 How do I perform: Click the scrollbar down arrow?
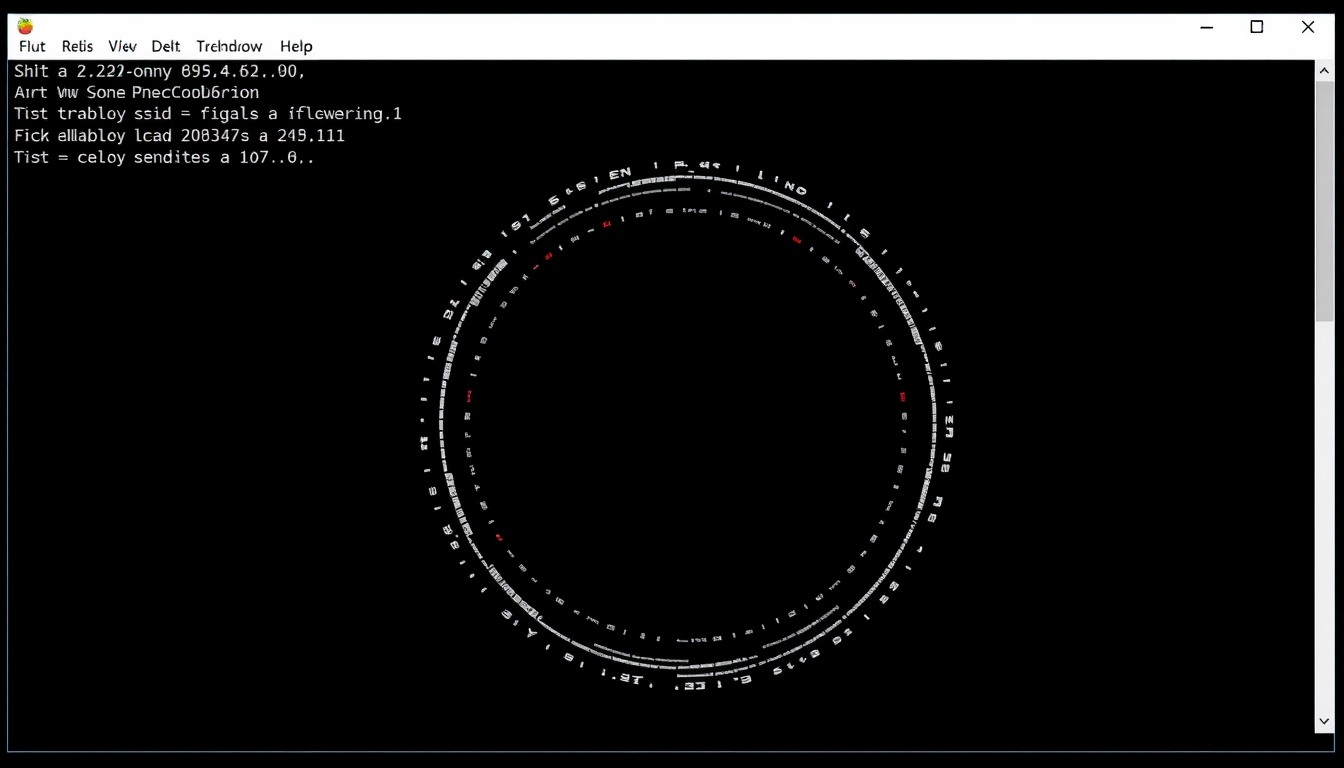(x=1324, y=721)
